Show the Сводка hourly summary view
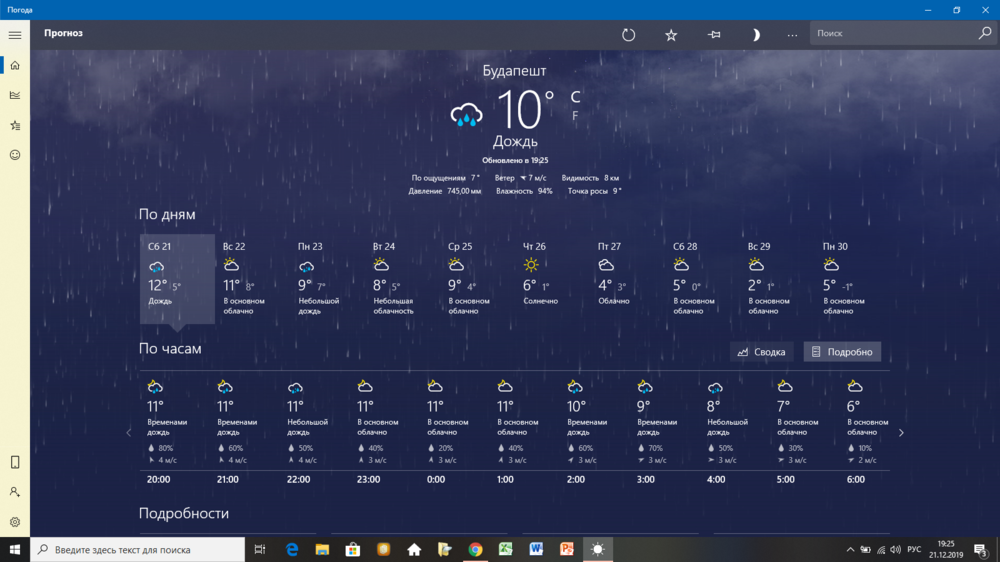The image size is (1000, 562). point(761,352)
